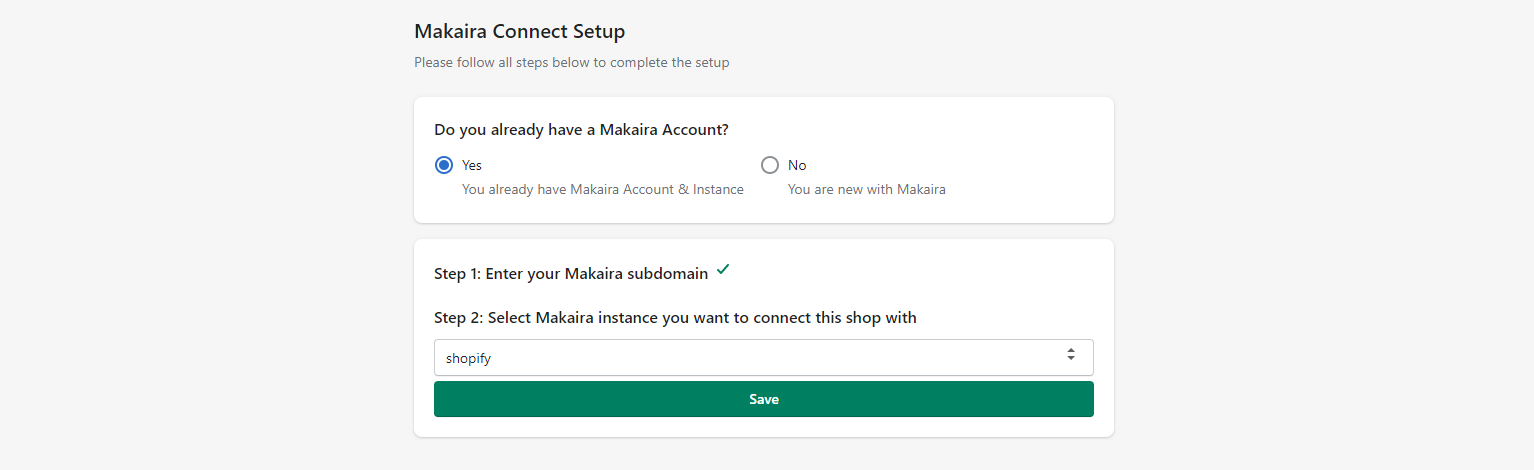This screenshot has width=1534, height=470.
Task: Click the "Please follow all steps below" subtitle
Action: tap(571, 62)
